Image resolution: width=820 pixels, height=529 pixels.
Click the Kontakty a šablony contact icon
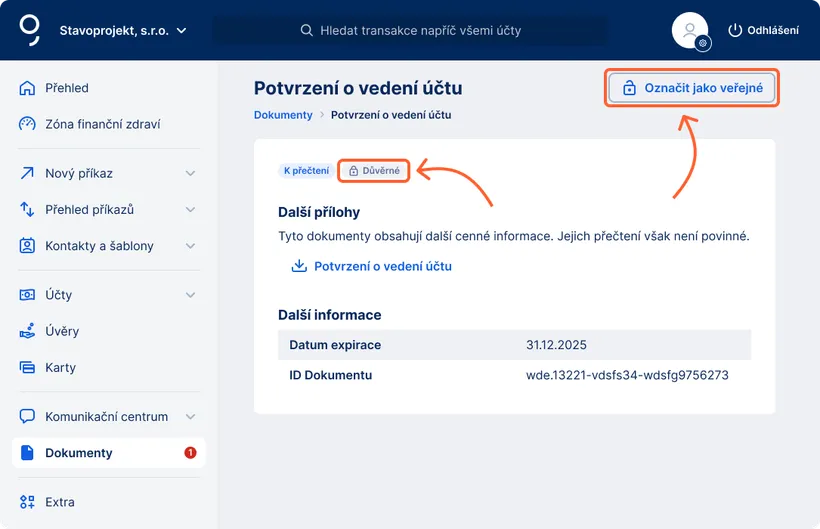coord(27,246)
